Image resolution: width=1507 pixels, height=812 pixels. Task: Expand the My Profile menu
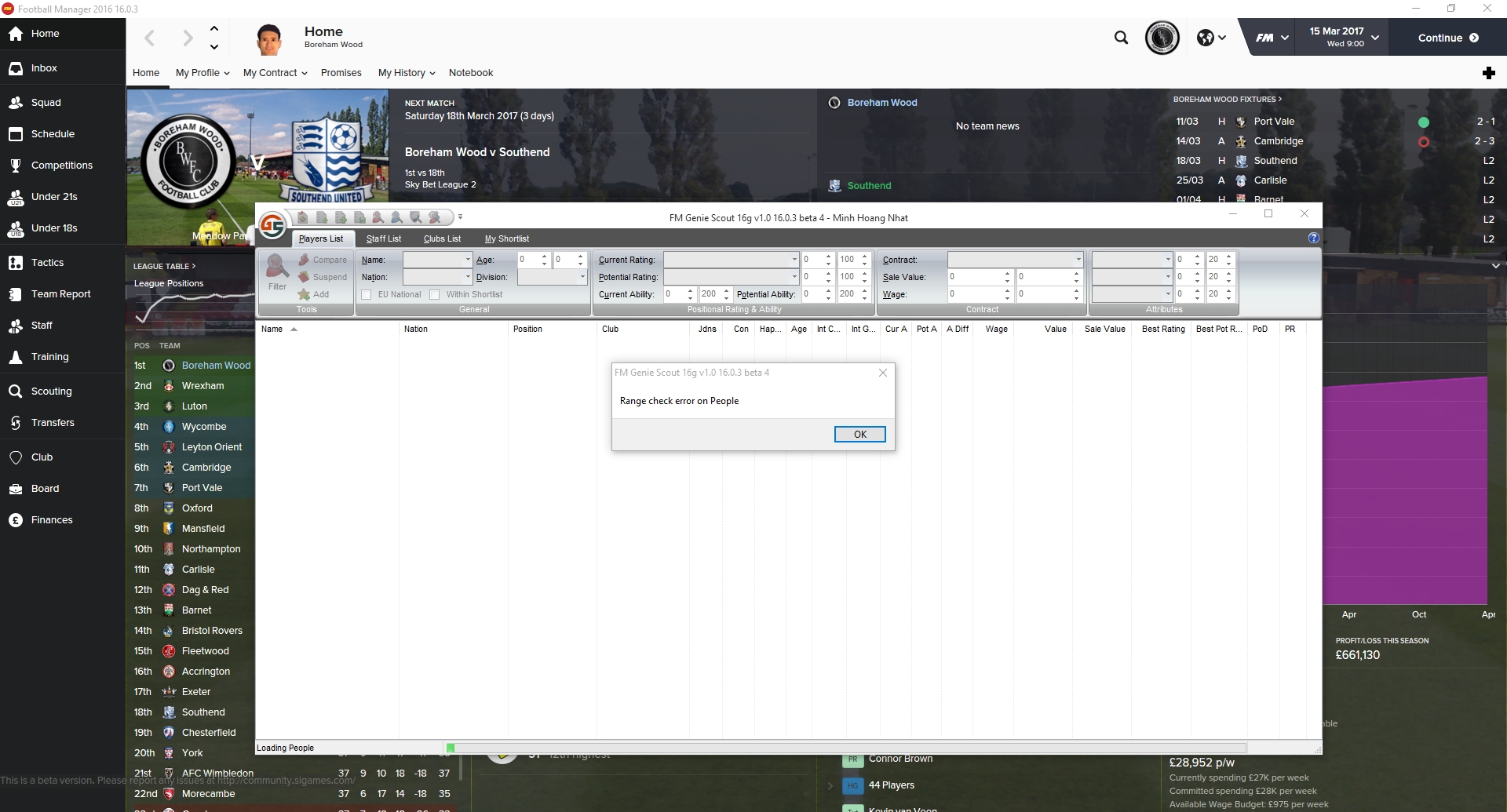203,73
